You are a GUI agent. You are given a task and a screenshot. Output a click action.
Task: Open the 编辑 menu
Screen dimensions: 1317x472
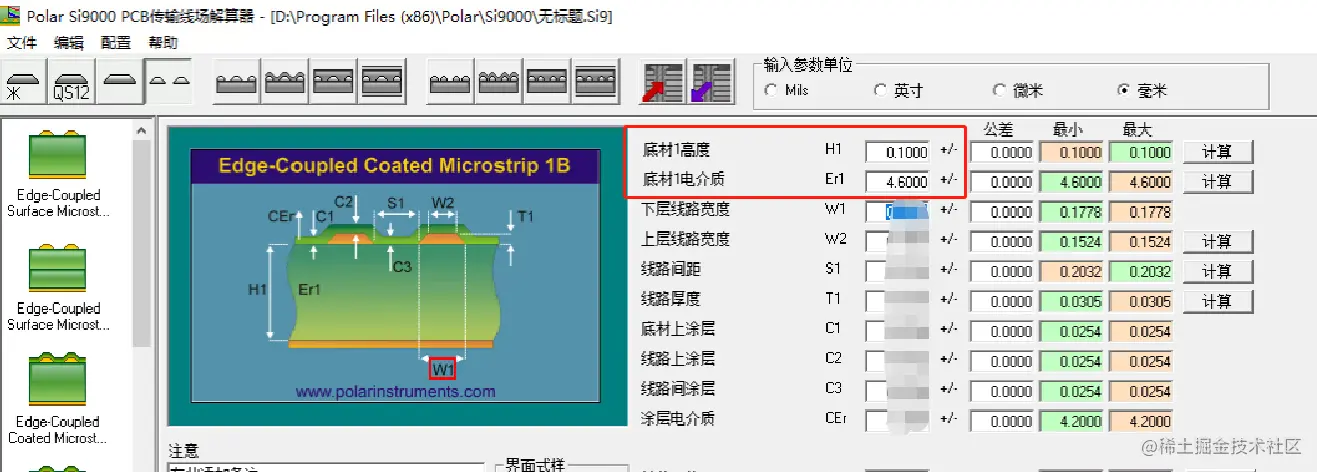pyautogui.click(x=69, y=42)
